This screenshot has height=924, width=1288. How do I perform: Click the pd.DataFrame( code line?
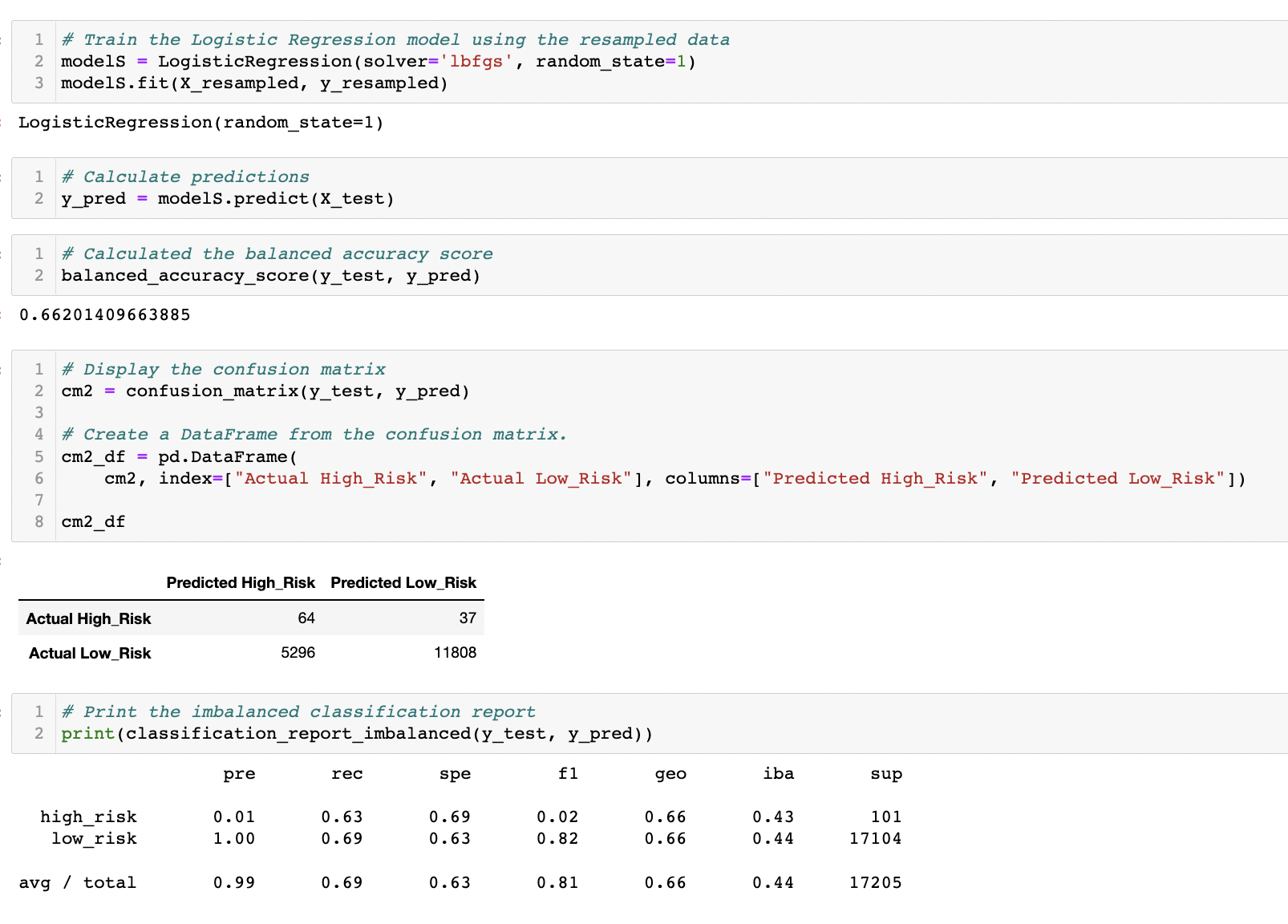179,456
